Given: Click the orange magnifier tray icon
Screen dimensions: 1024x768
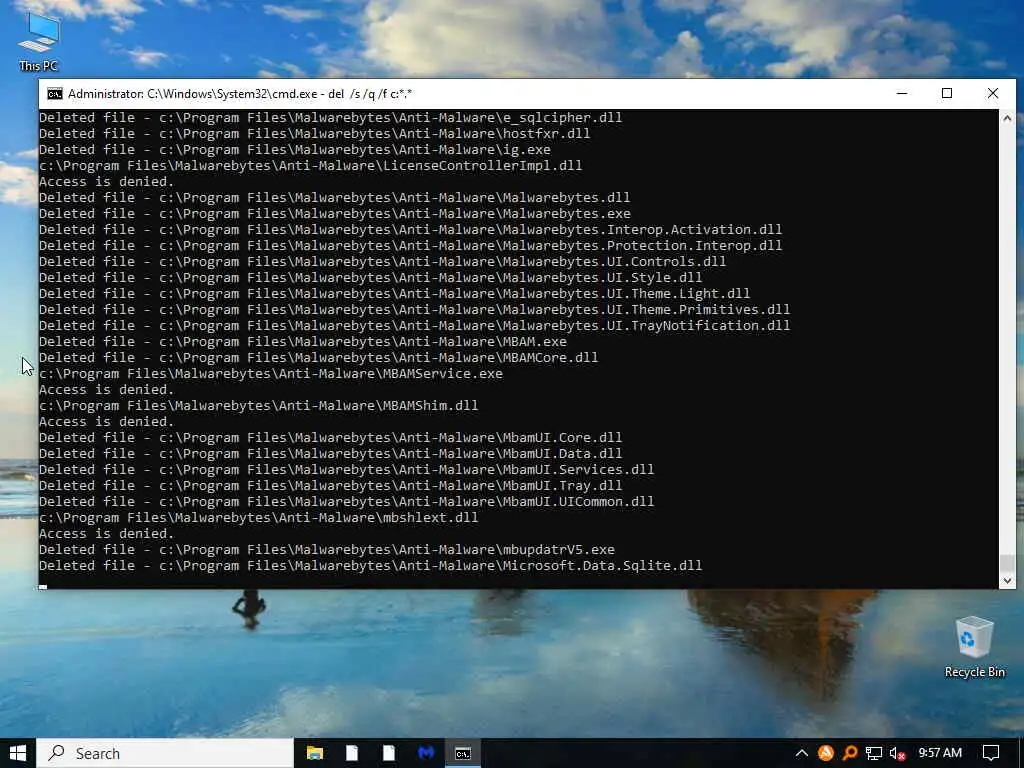Looking at the screenshot, I should click(850, 753).
